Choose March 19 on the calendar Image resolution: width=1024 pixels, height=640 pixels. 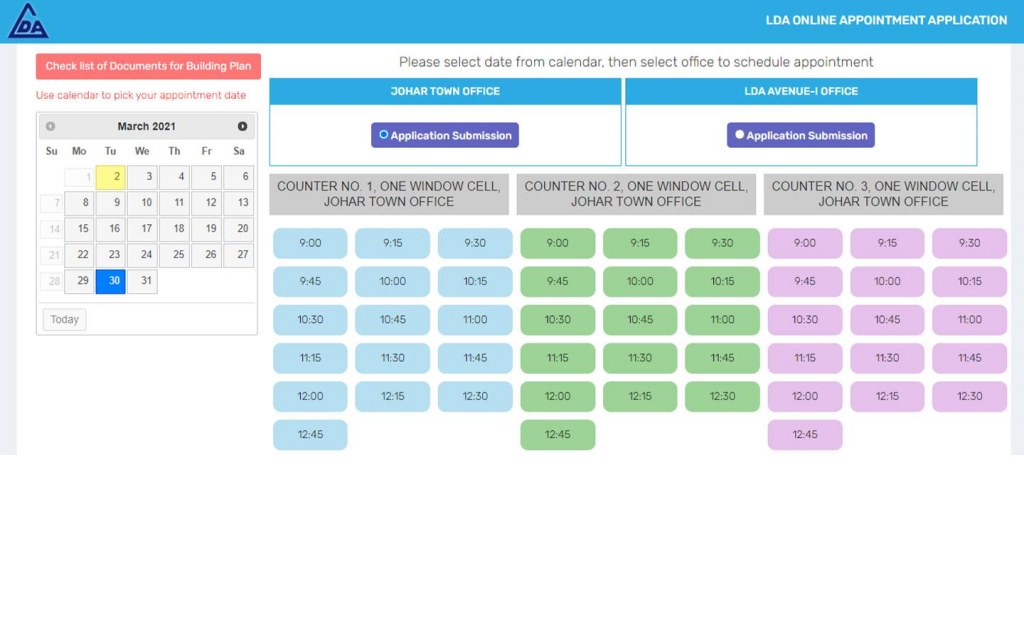(x=206, y=229)
